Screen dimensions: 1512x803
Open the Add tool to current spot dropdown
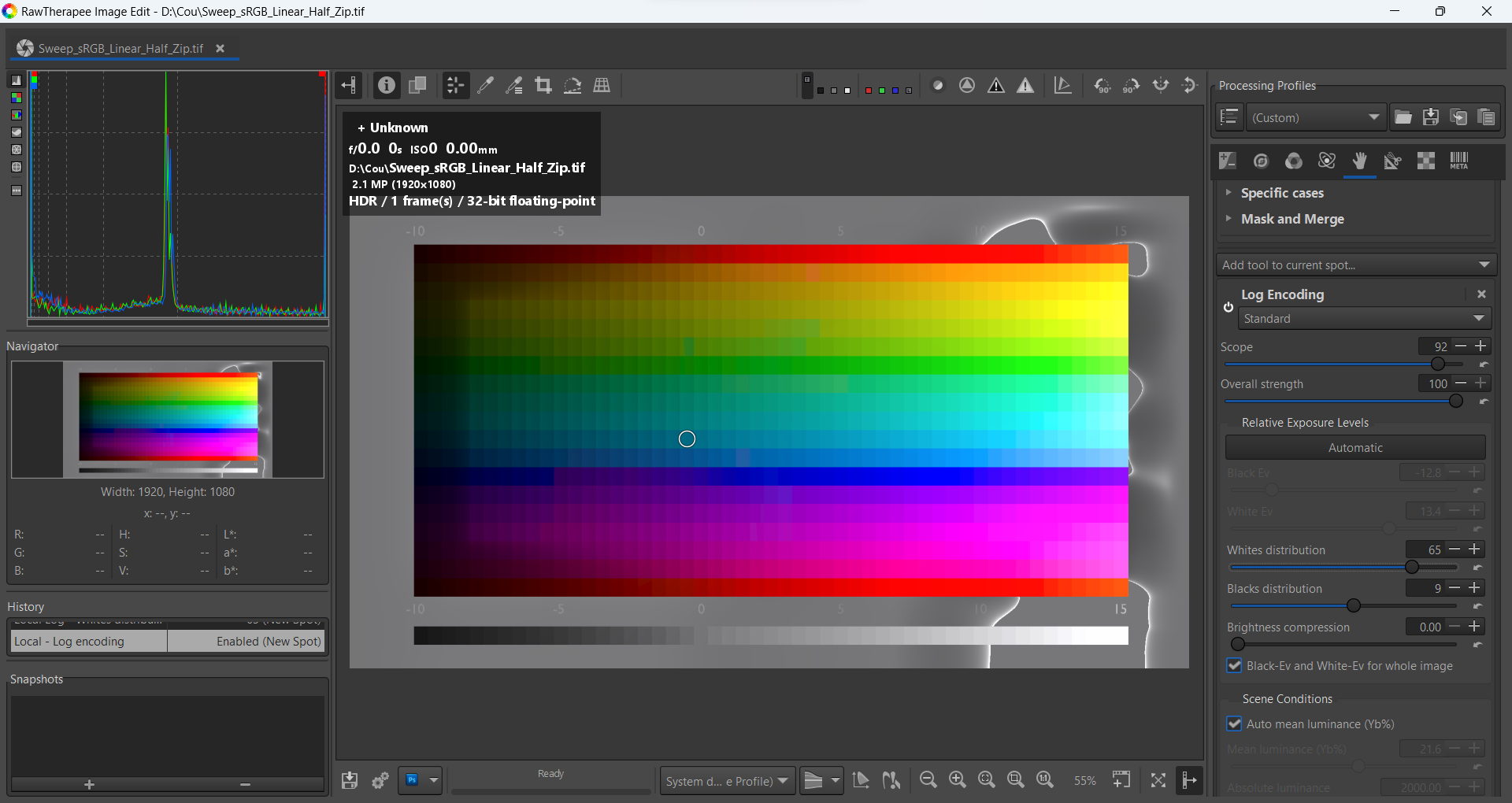1355,265
